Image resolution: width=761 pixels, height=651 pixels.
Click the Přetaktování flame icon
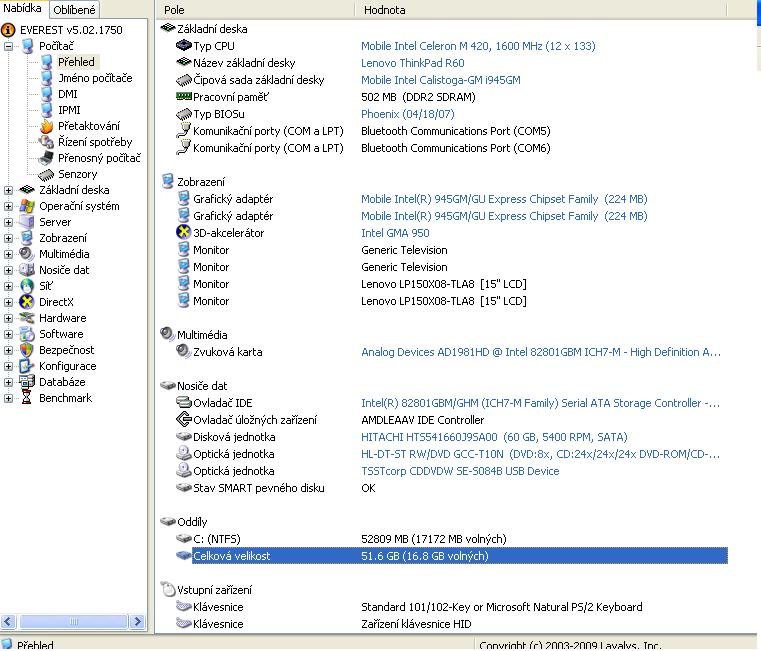[x=46, y=126]
